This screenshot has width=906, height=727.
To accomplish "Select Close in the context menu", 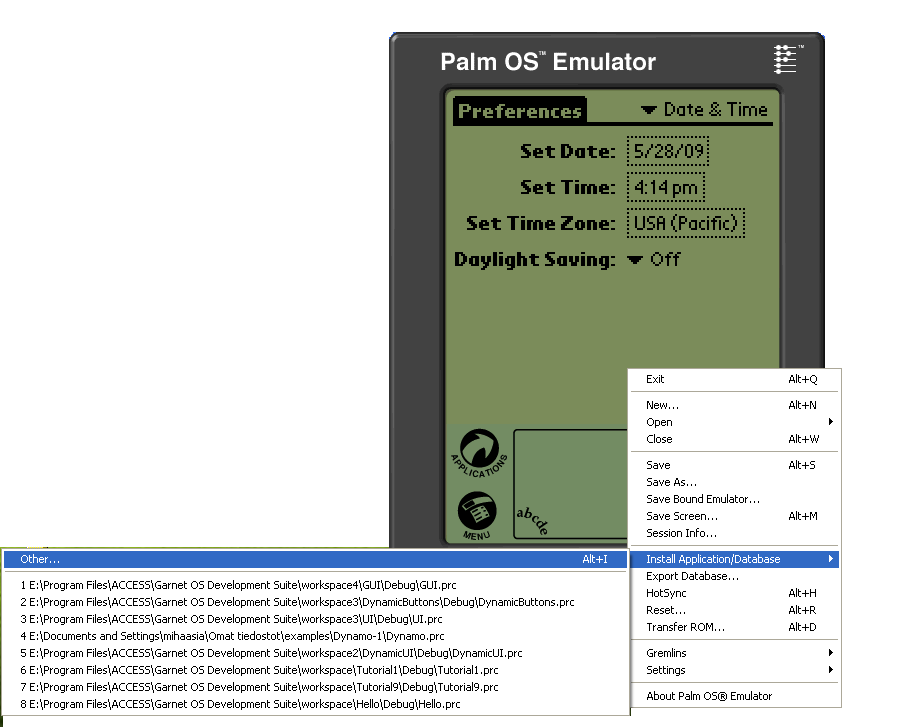I will (x=734, y=439).
